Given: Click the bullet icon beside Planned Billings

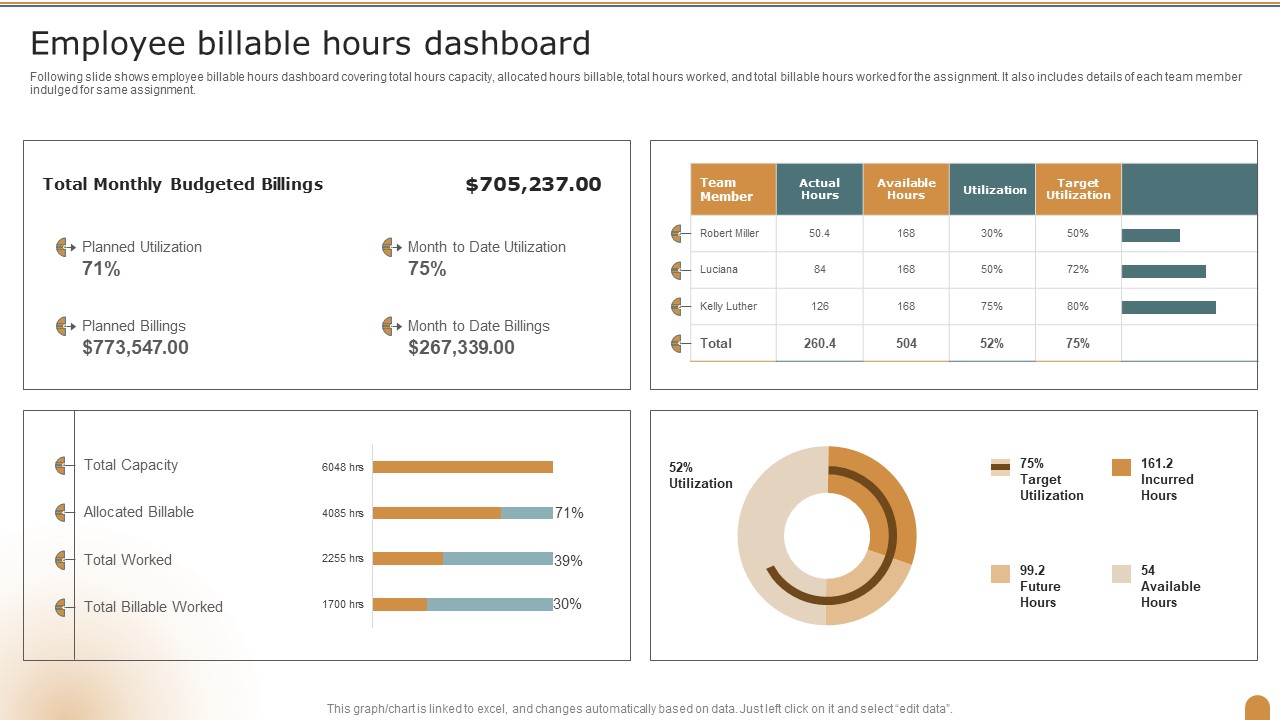Looking at the screenshot, I should (x=66, y=326).
